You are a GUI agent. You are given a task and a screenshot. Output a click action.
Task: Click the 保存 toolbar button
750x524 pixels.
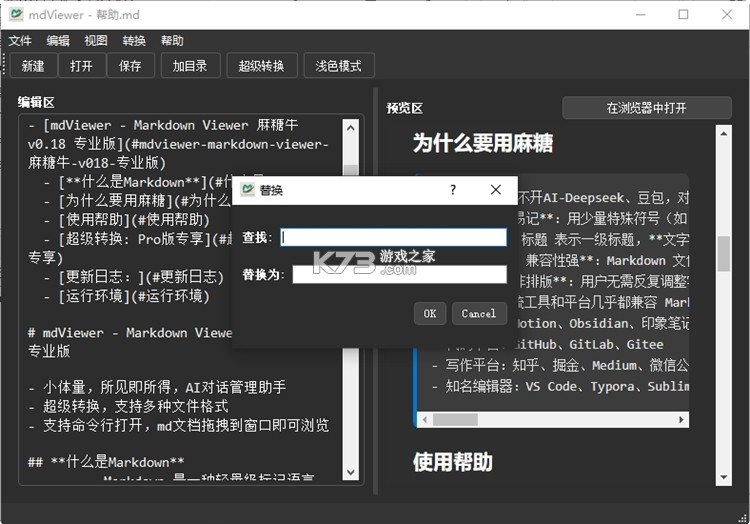pyautogui.click(x=130, y=66)
